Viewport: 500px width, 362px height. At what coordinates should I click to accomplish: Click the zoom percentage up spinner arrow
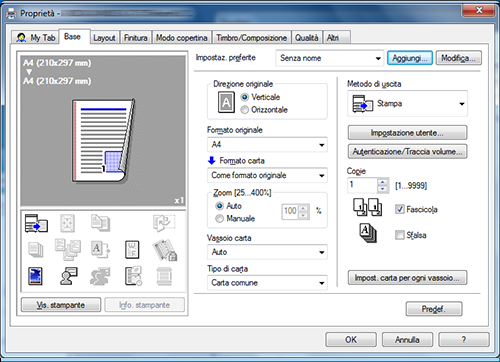pyautogui.click(x=303, y=208)
